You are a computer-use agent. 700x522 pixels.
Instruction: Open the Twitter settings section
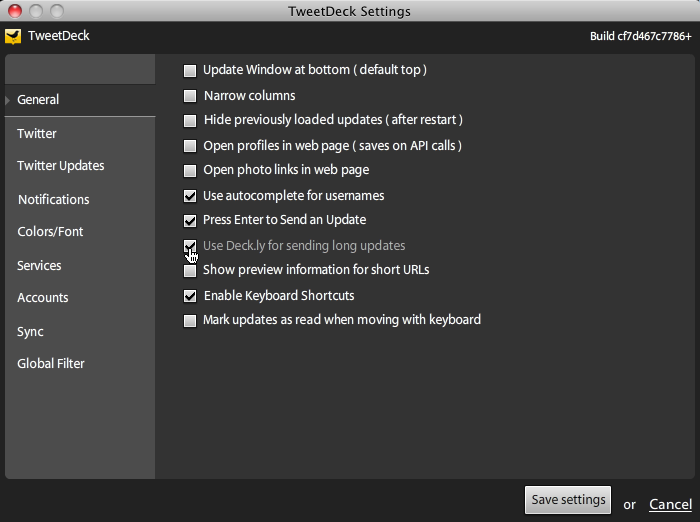click(37, 134)
